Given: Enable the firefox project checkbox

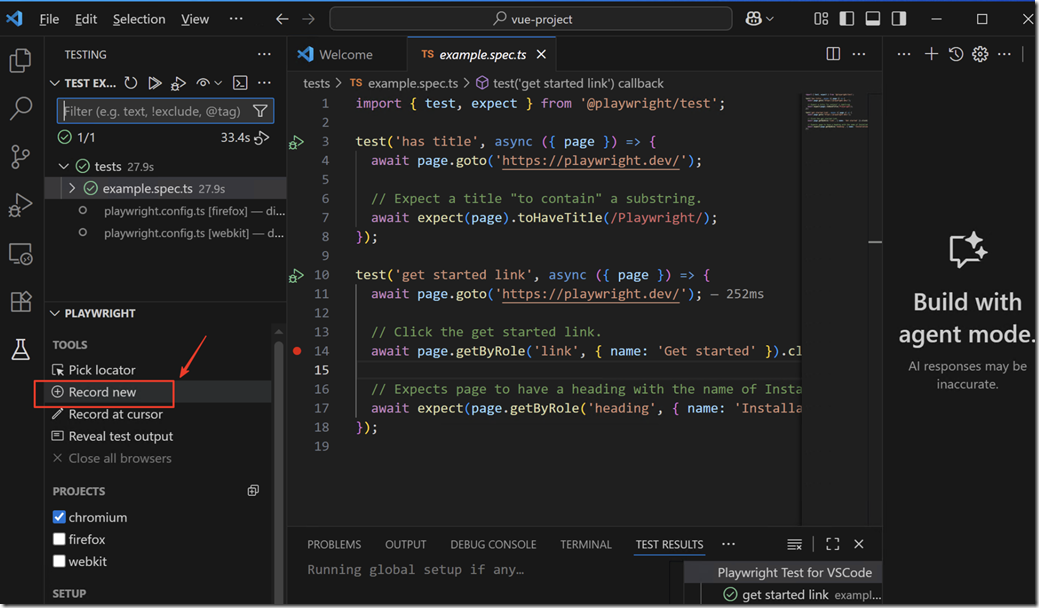Looking at the screenshot, I should [59, 539].
